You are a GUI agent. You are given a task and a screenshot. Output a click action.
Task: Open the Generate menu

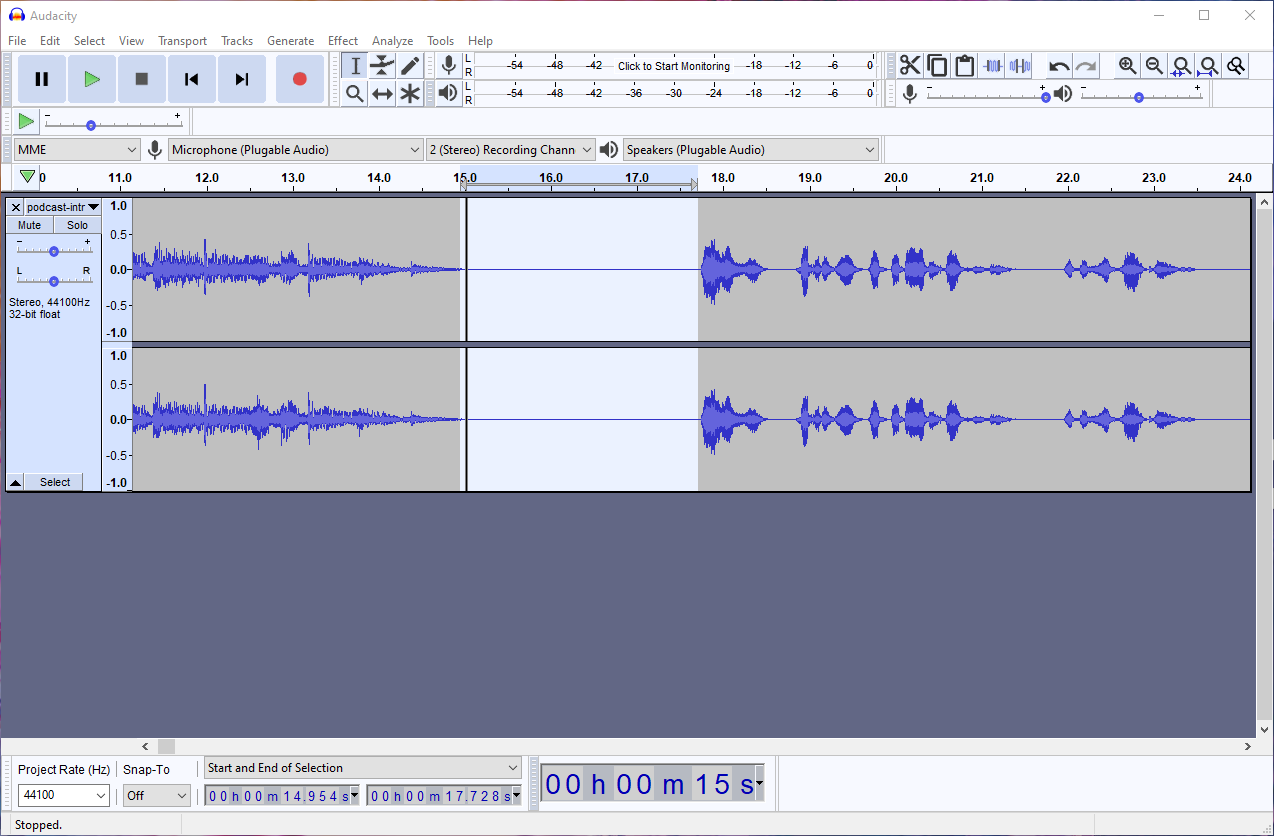point(290,41)
